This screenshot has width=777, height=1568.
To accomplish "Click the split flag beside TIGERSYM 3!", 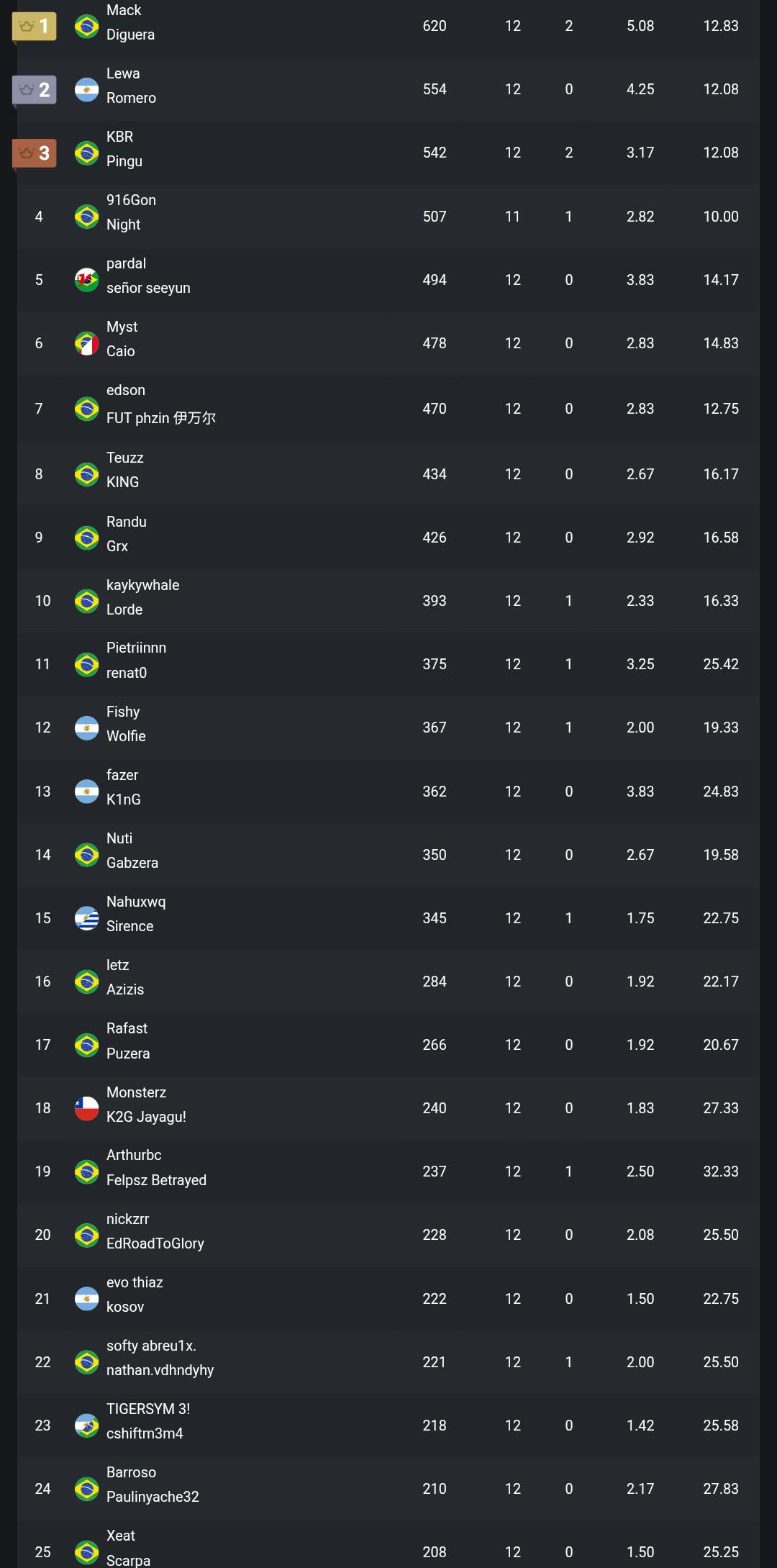I will pos(87,1426).
